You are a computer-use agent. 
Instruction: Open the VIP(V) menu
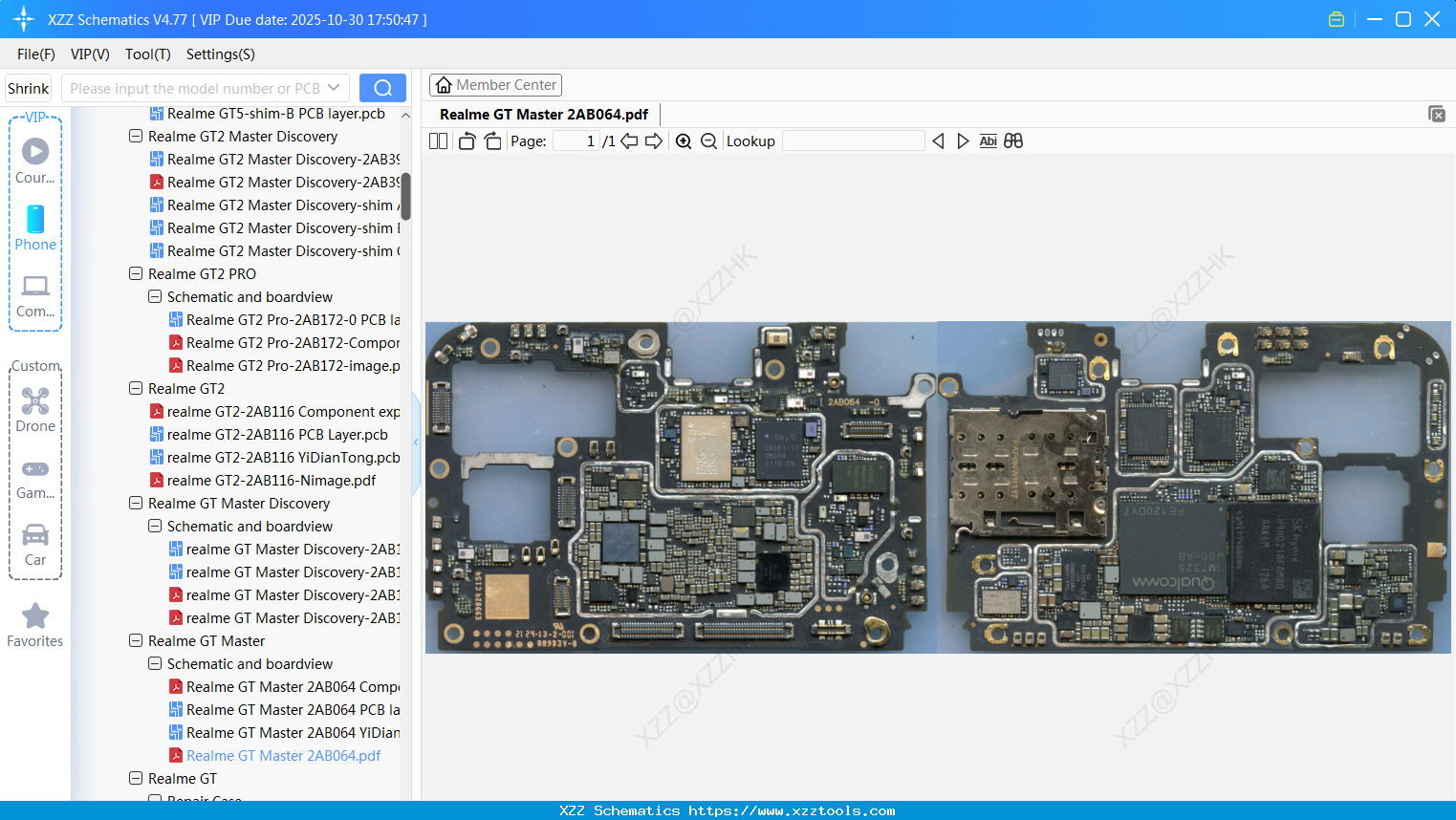[x=90, y=54]
